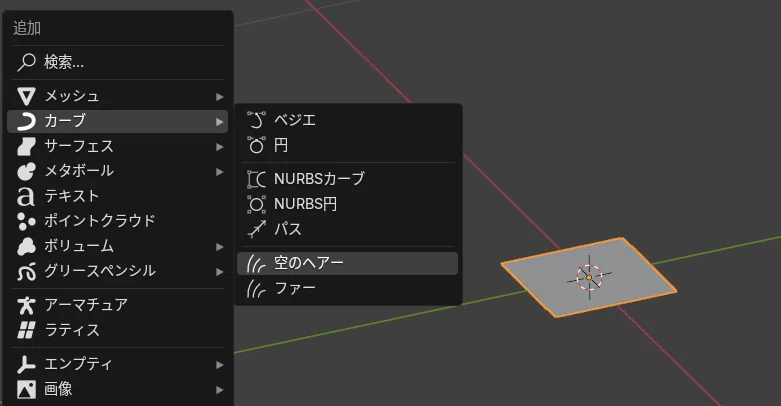This screenshot has width=781, height=406.
Task: Open the テキスト entry in Add menu
Action: (118, 196)
